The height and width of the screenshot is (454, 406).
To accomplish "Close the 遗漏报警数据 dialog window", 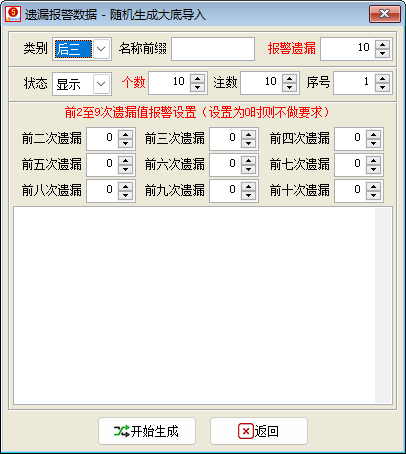I will 385,14.
